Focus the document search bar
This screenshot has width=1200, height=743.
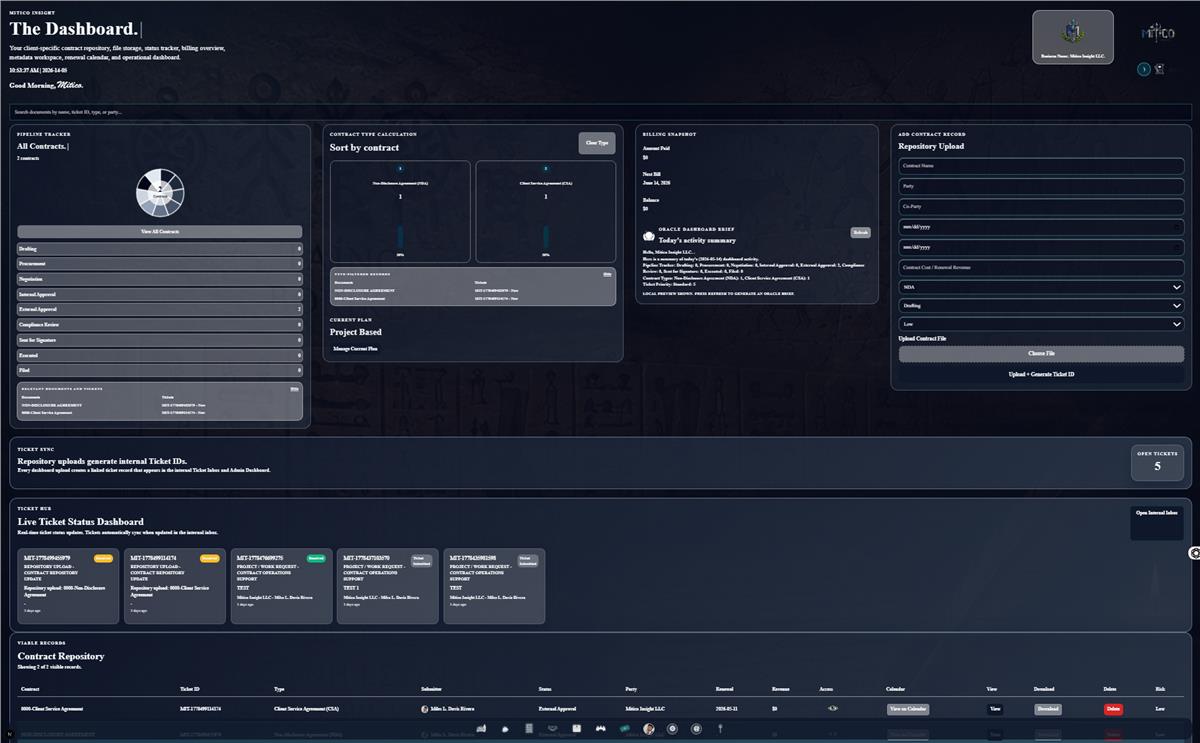point(600,112)
